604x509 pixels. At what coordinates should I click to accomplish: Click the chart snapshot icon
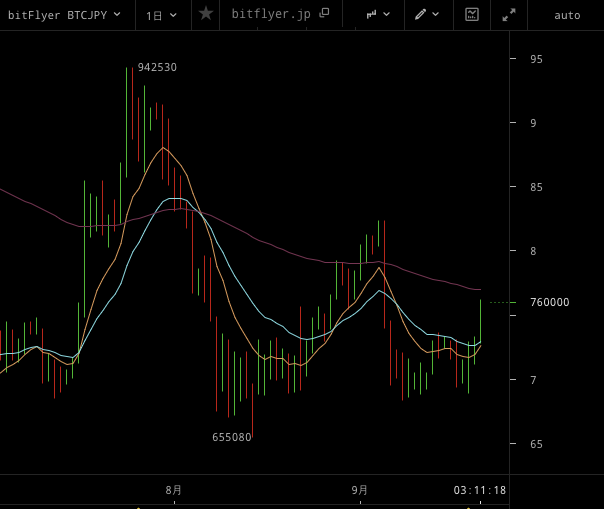tap(472, 15)
